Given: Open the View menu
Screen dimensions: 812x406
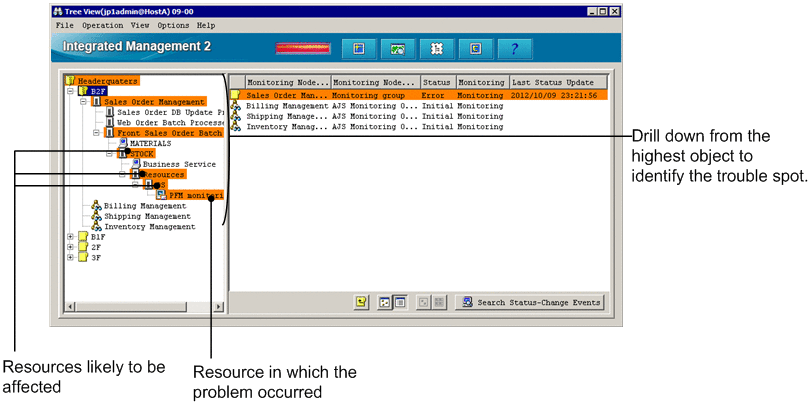Looking at the screenshot, I should click(x=140, y=25).
